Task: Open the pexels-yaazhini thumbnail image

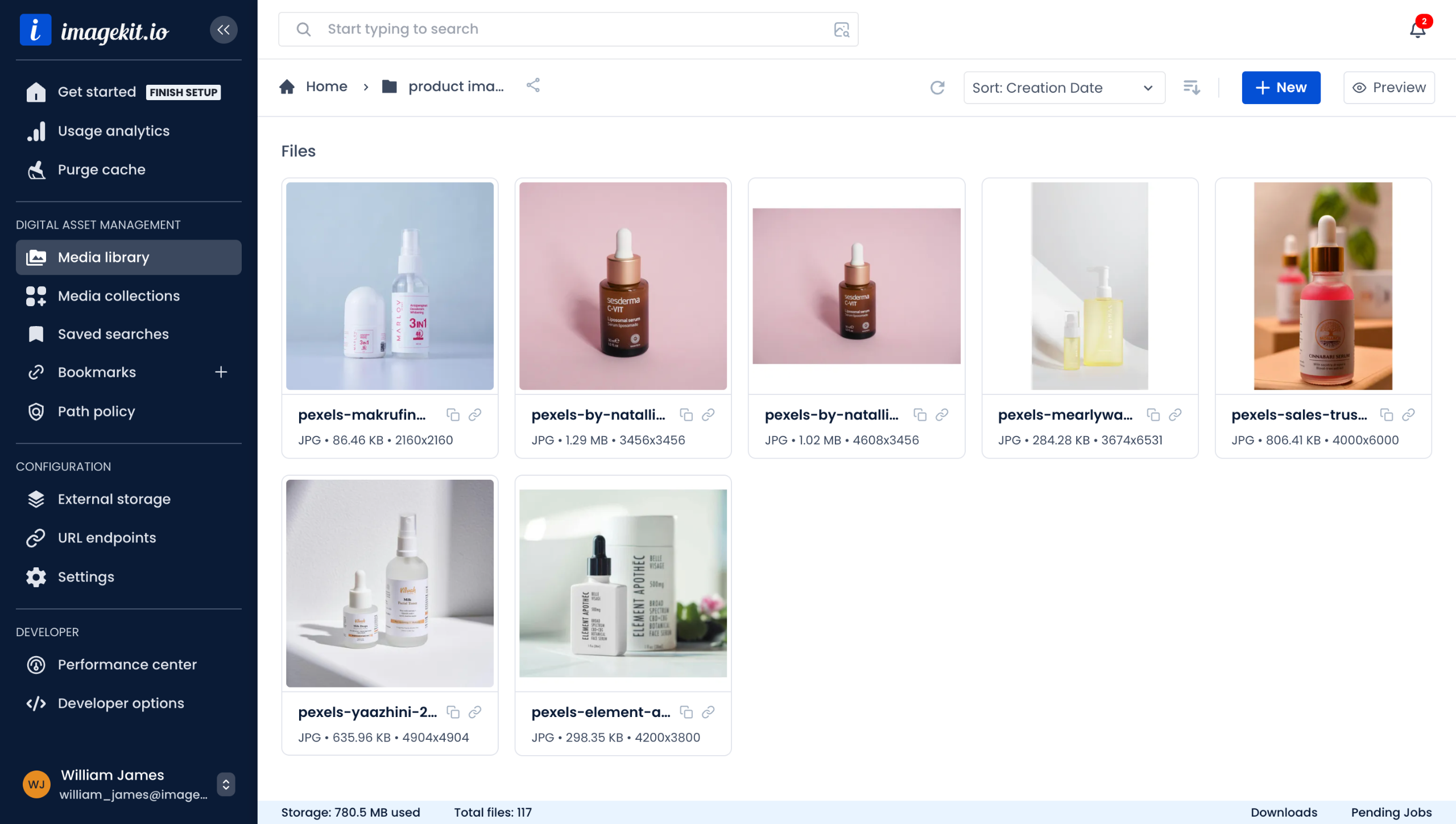Action: coord(390,583)
